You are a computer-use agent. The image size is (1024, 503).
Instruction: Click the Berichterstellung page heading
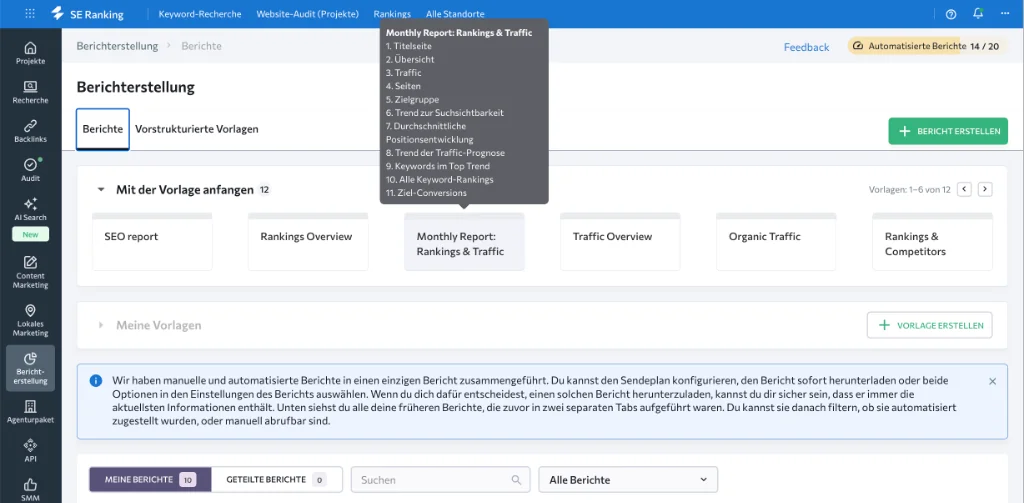(136, 87)
